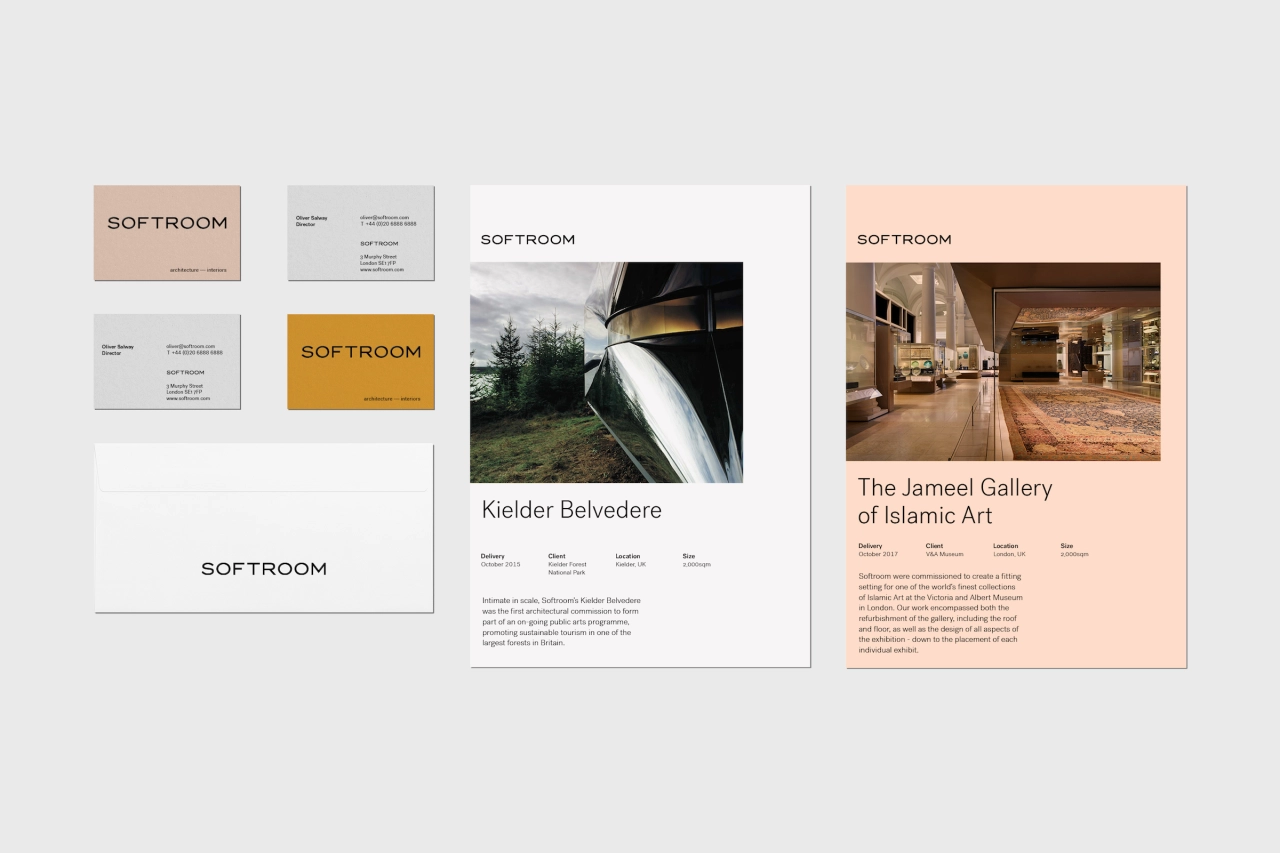Click the paragraph starting "Intimate in scale"
Image resolution: width=1280 pixels, height=853 pixels.
(x=560, y=622)
